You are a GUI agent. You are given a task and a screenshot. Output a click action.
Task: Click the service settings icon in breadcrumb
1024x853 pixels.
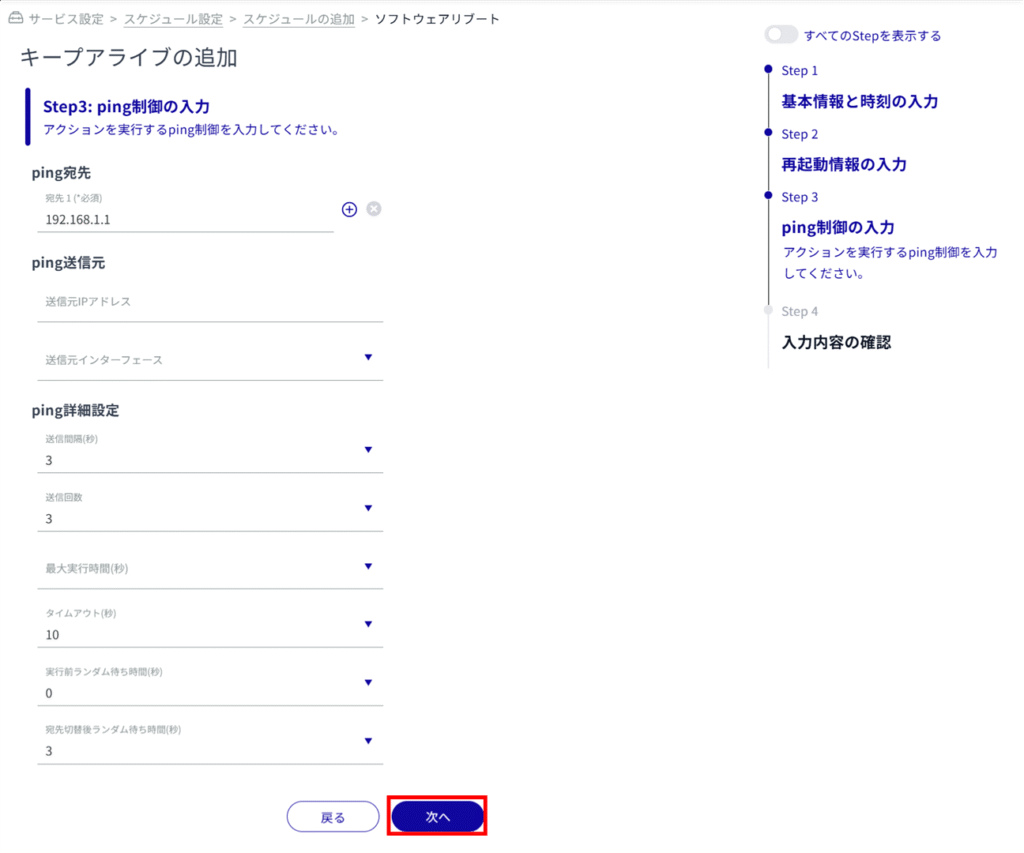(15, 19)
